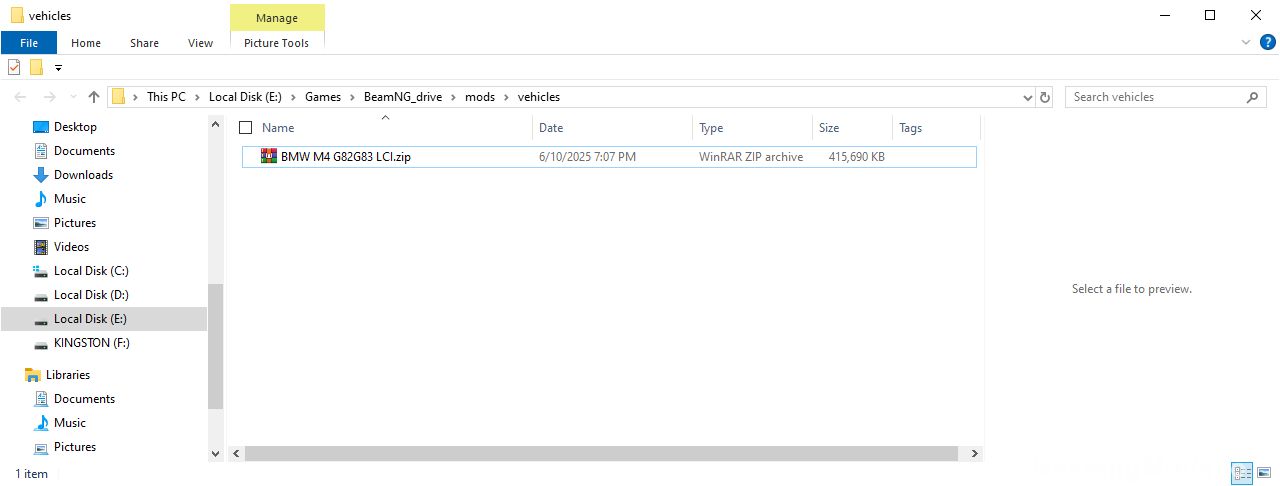Open Help with the question mark icon
Viewport: 1280px width, 486px height.
click(x=1267, y=42)
